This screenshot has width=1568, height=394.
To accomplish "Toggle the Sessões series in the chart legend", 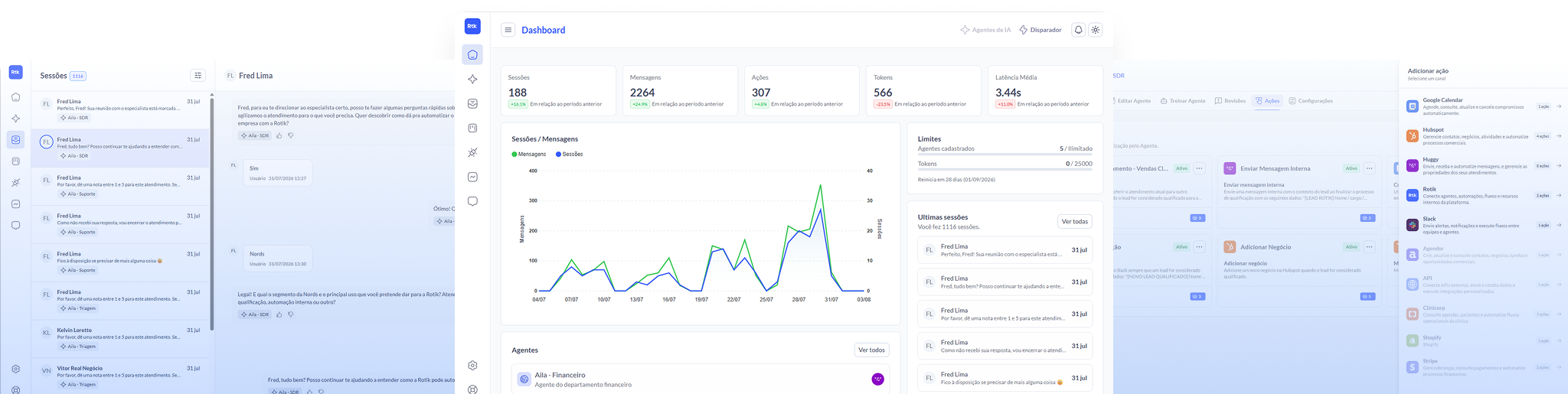I will 570,154.
